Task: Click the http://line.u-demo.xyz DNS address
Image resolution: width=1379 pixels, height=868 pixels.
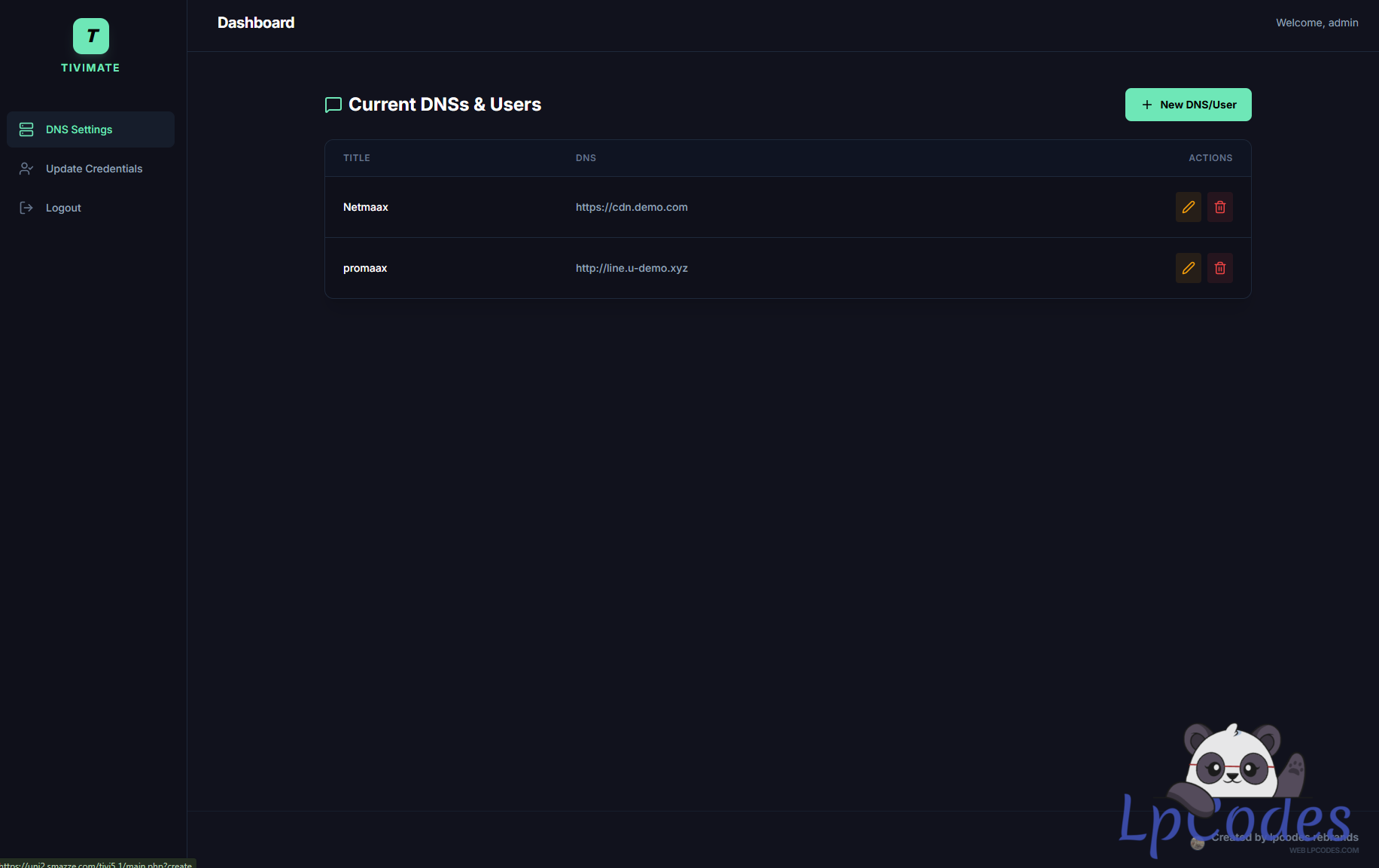Action: coord(632,268)
